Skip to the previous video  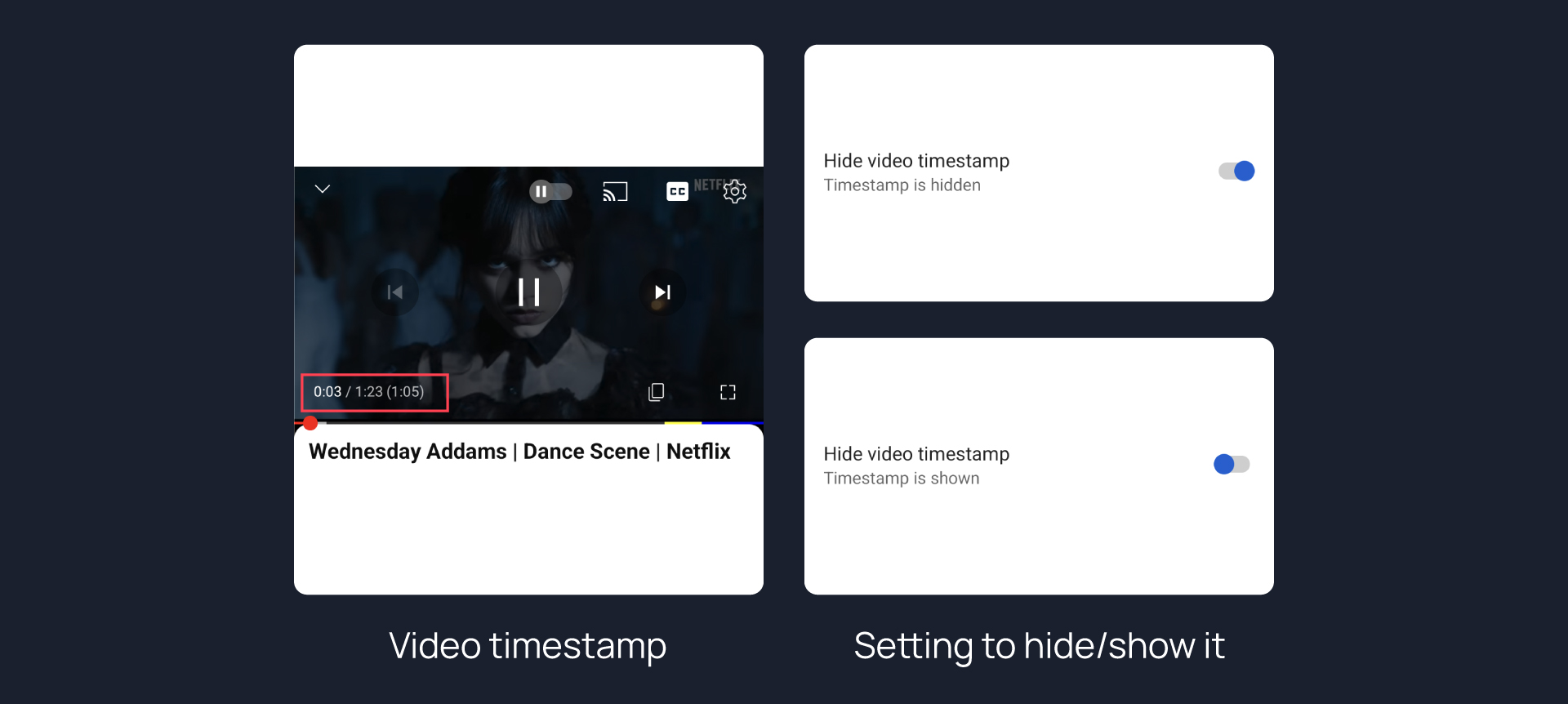click(394, 292)
